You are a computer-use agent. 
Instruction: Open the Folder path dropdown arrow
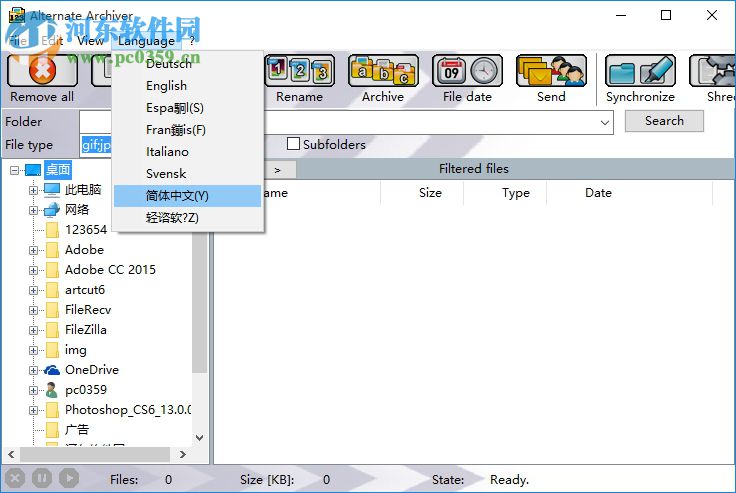coord(605,123)
